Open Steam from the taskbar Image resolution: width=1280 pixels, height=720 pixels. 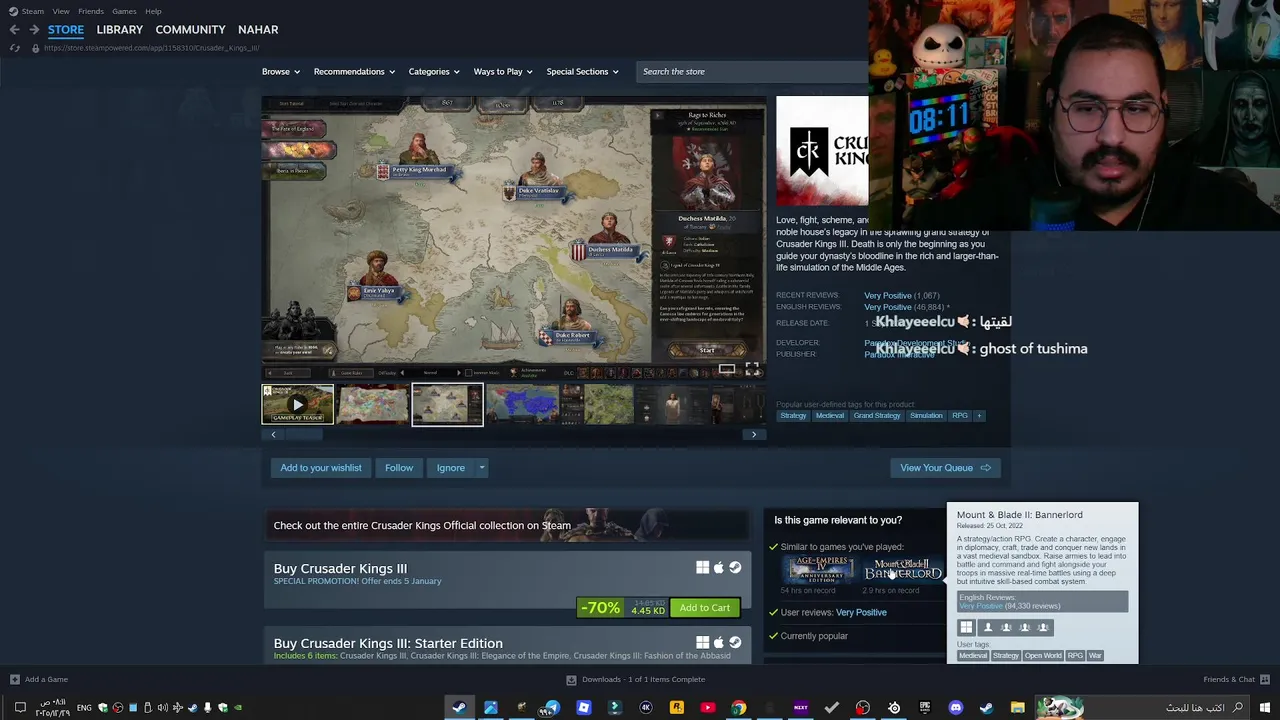pyautogui.click(x=459, y=707)
